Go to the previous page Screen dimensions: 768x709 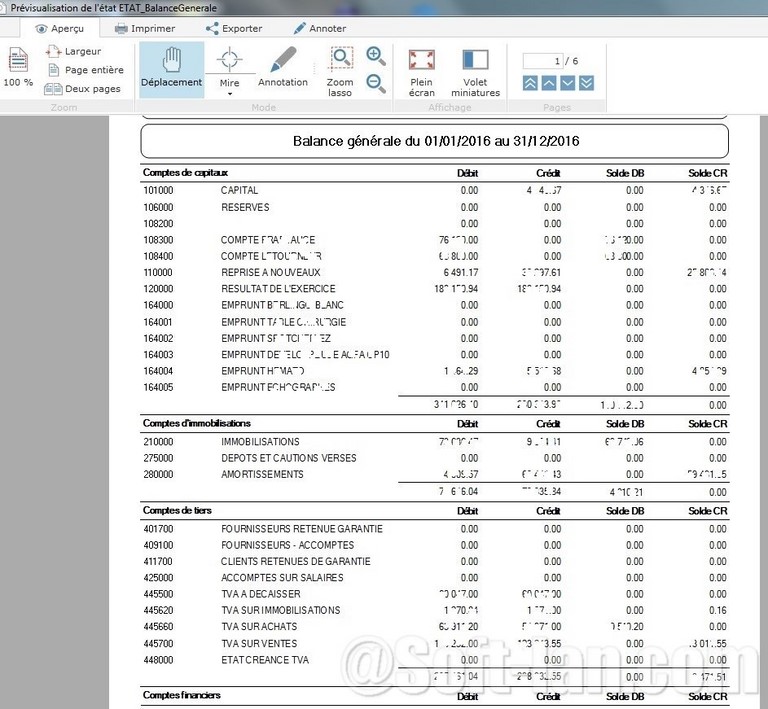click(549, 83)
